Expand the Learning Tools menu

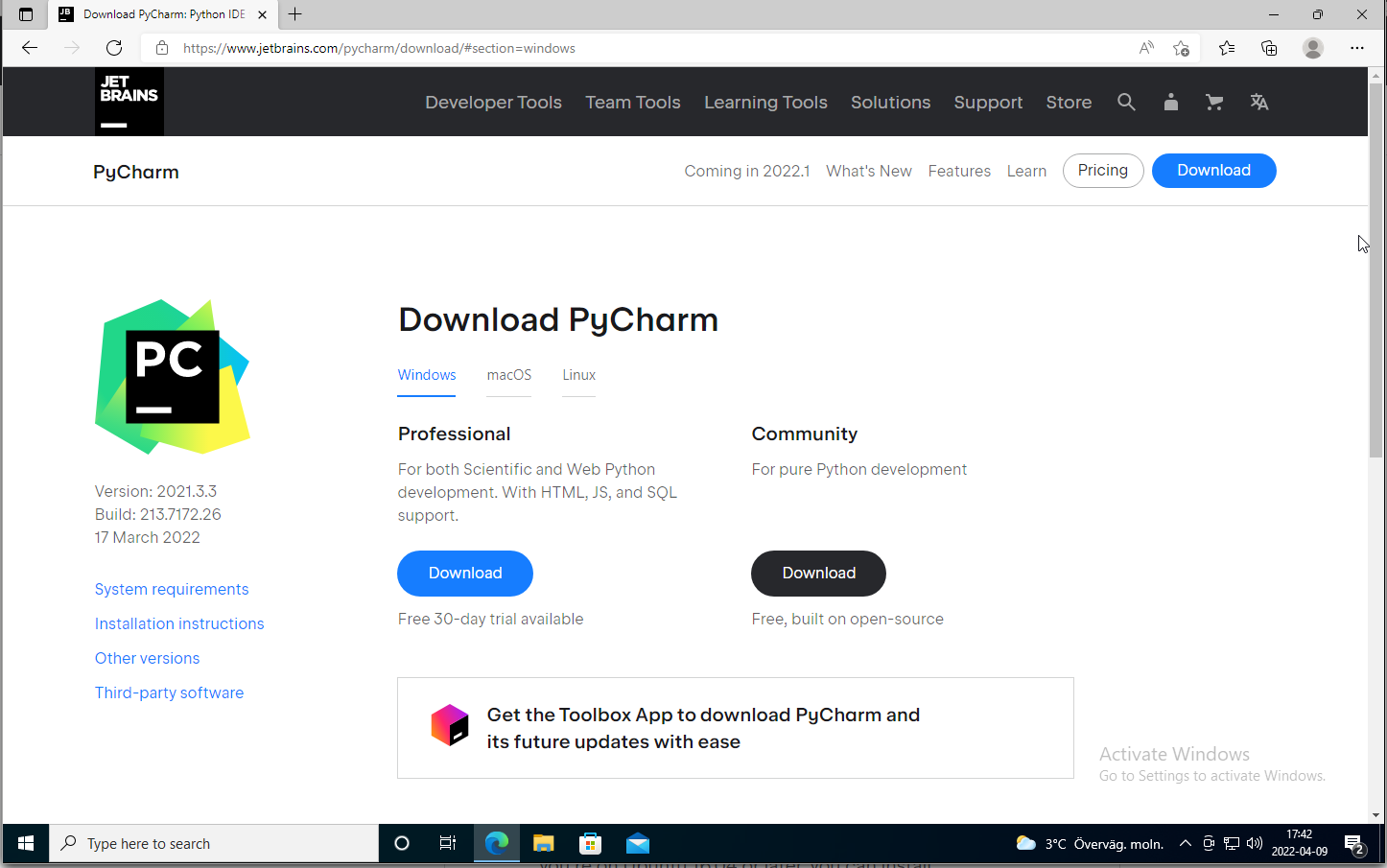pos(765,102)
